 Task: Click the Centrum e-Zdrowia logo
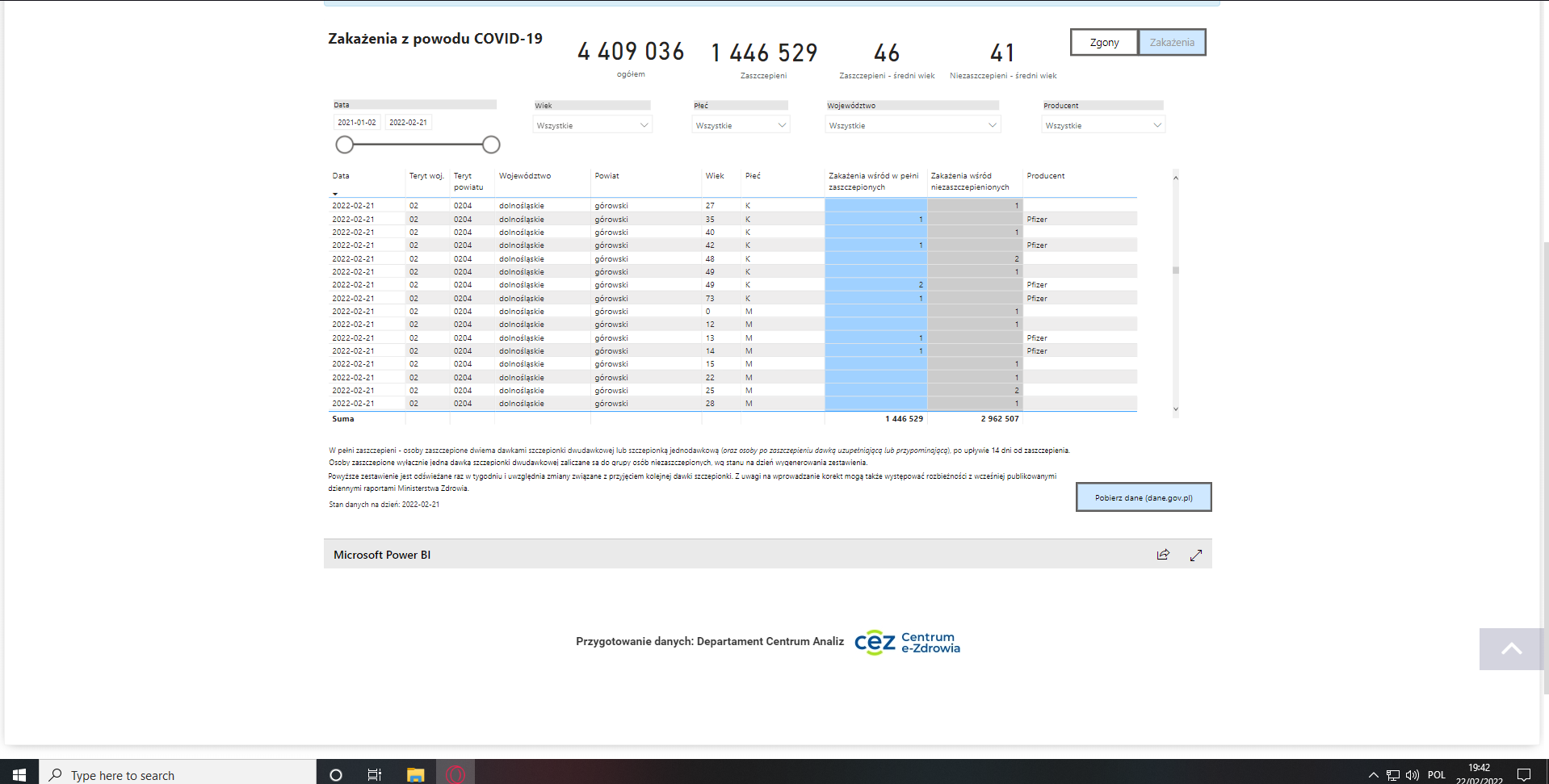click(x=907, y=642)
